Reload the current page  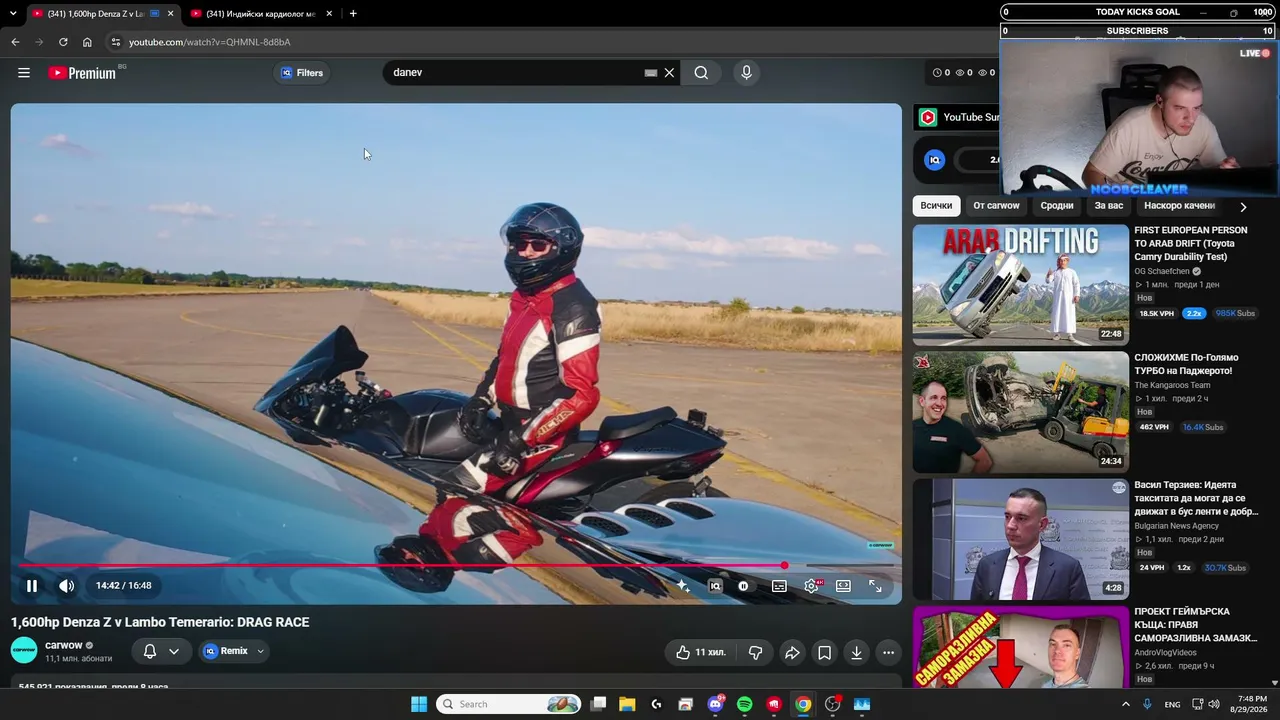click(x=63, y=42)
